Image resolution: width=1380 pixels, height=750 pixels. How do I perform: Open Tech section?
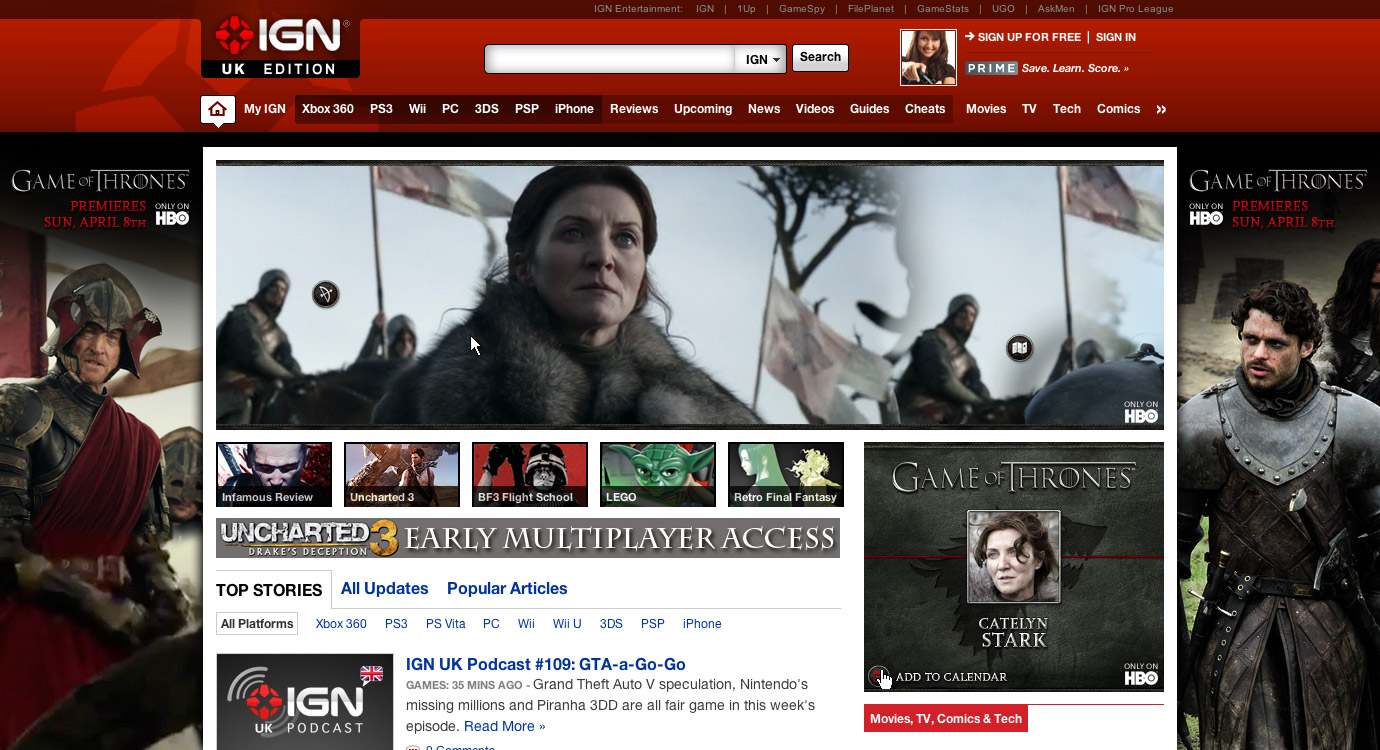tap(1067, 109)
